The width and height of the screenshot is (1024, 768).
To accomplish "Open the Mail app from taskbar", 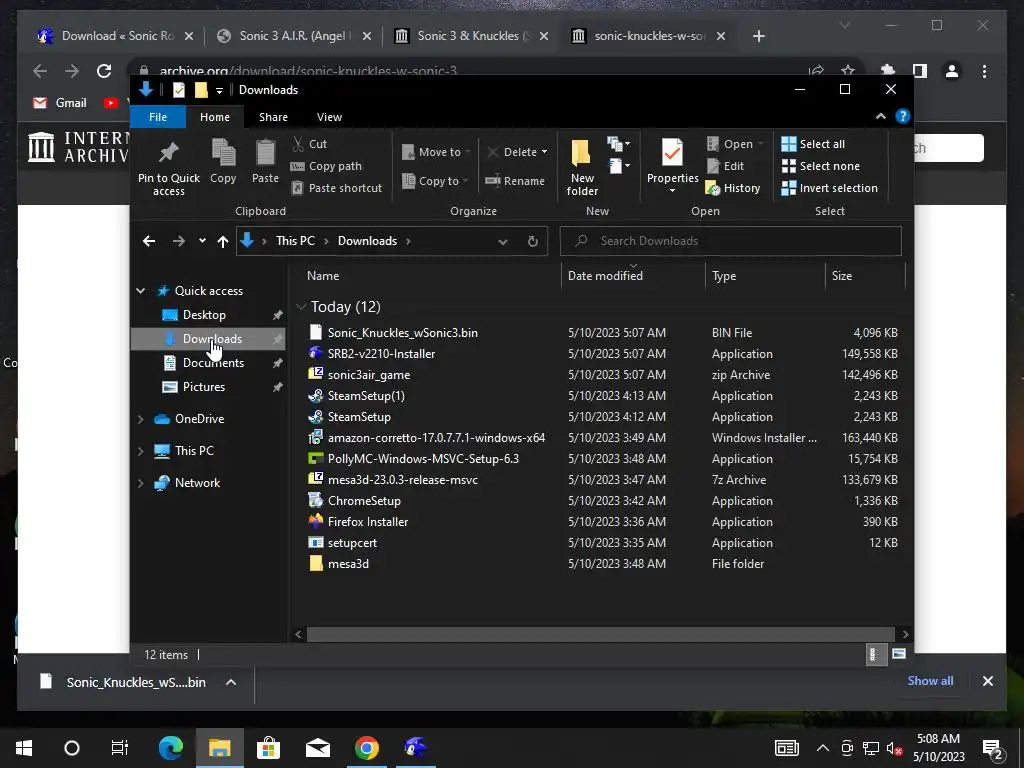I will click(x=317, y=748).
